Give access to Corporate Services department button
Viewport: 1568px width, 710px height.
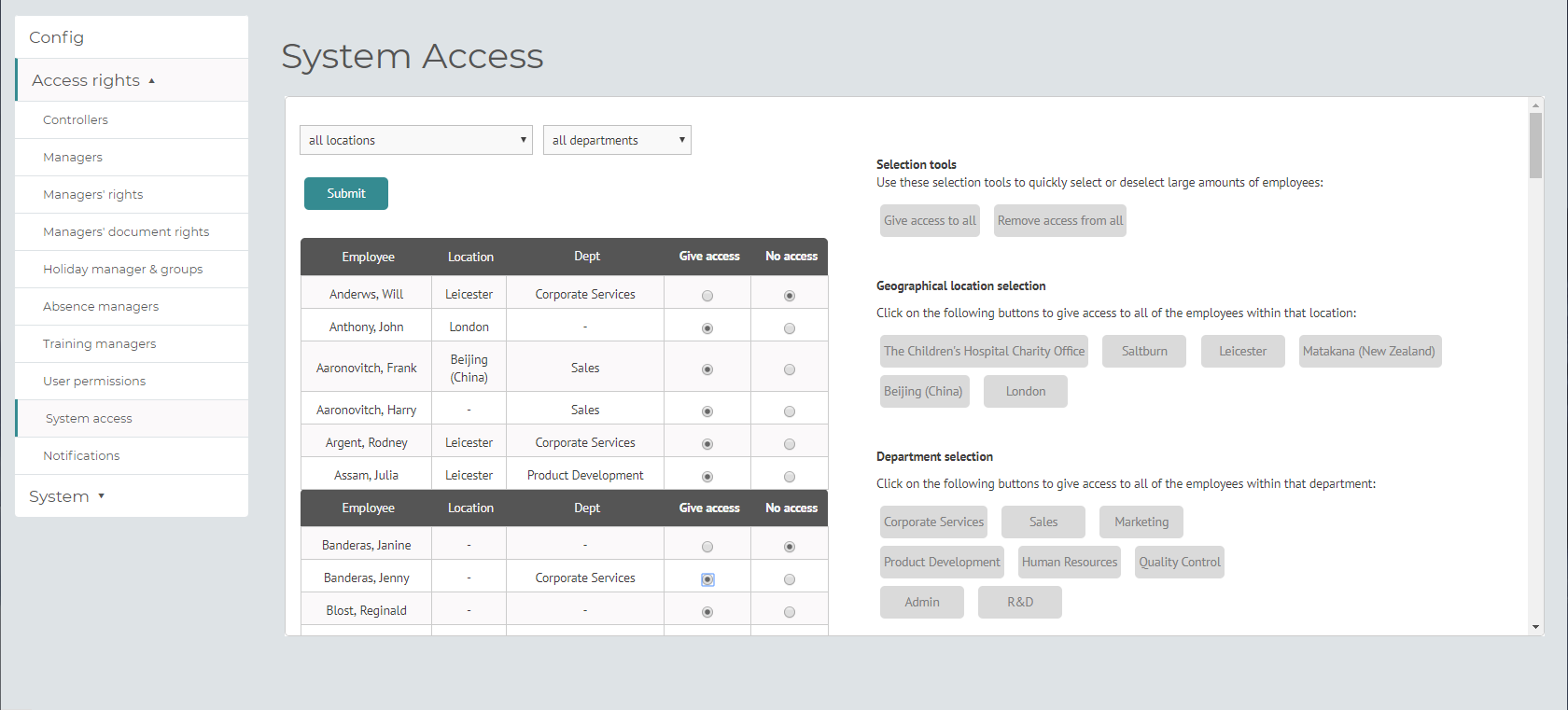tap(933, 522)
